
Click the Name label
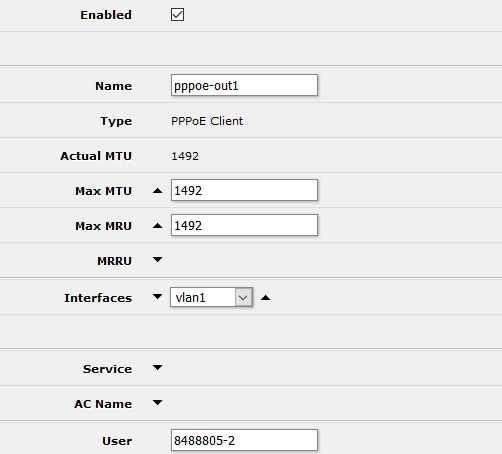tap(114, 86)
